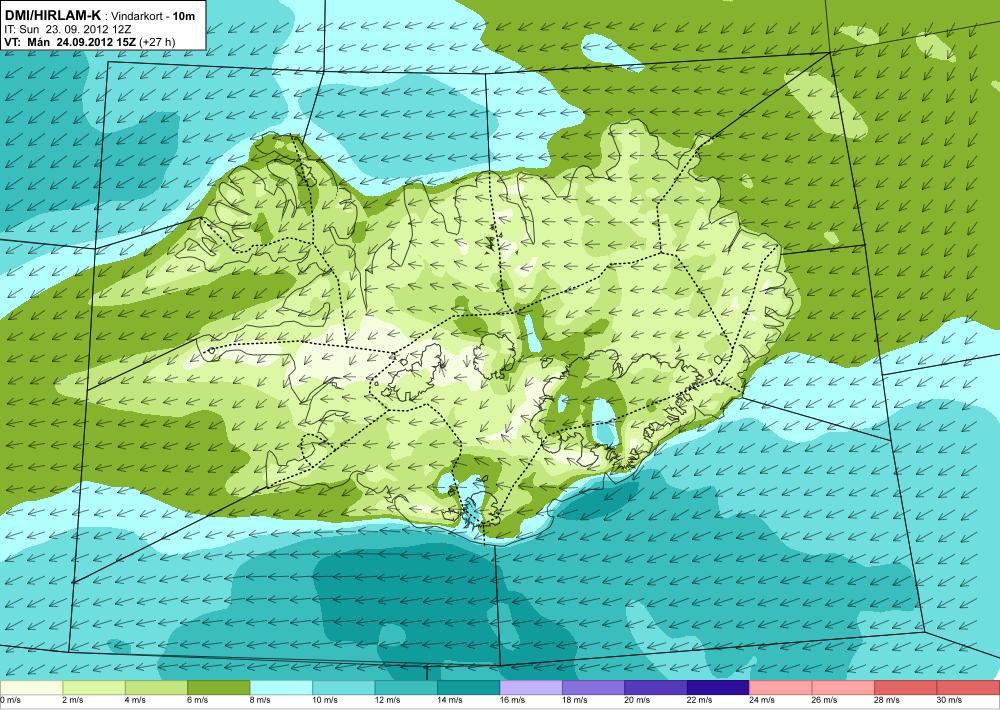Screen dimensions: 1000x710
Task: Click the '4 m/s' legend label
Action: pyautogui.click(x=136, y=700)
